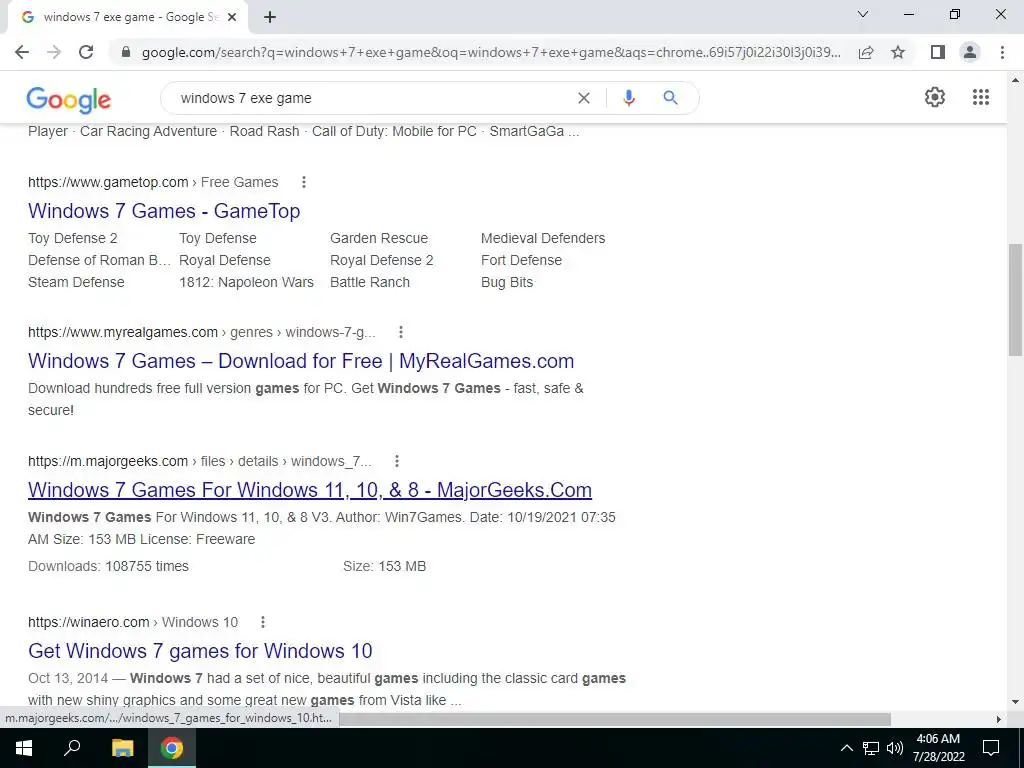Screen dimensions: 1024x768
Task: Open the Battle Ranch sitelink
Action: coord(370,282)
